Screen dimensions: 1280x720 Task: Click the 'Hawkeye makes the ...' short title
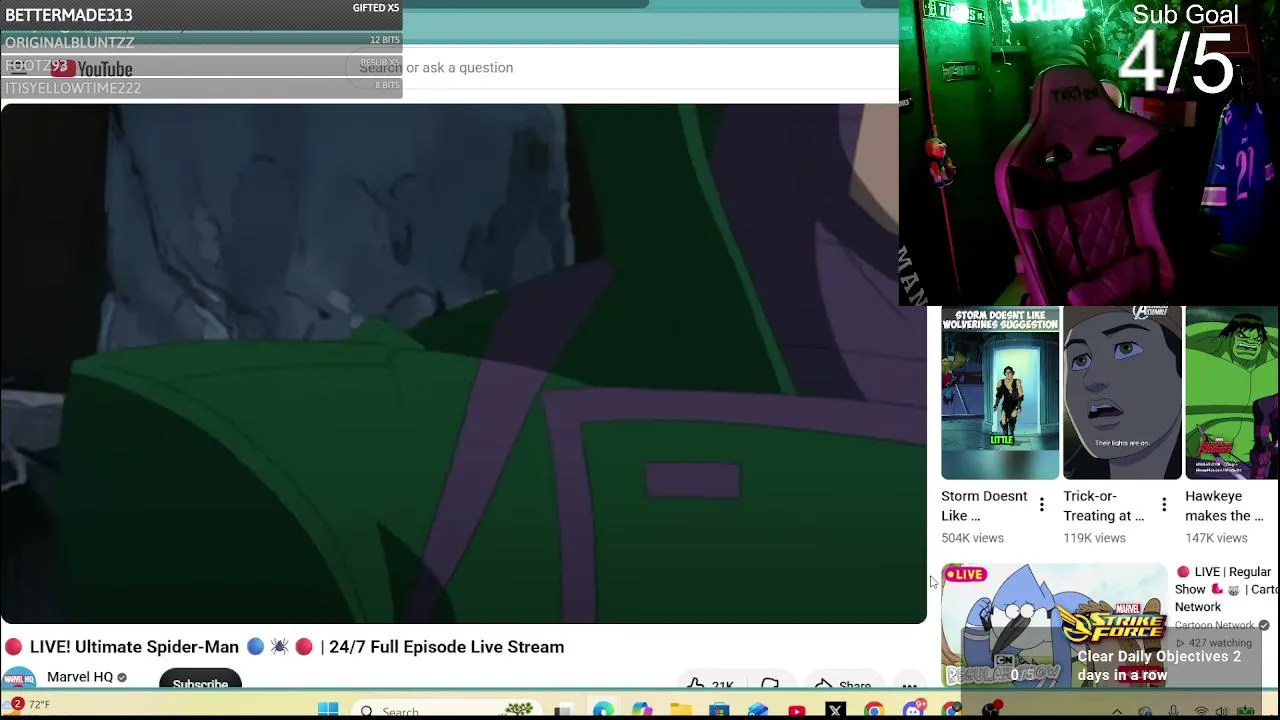tap(1224, 506)
